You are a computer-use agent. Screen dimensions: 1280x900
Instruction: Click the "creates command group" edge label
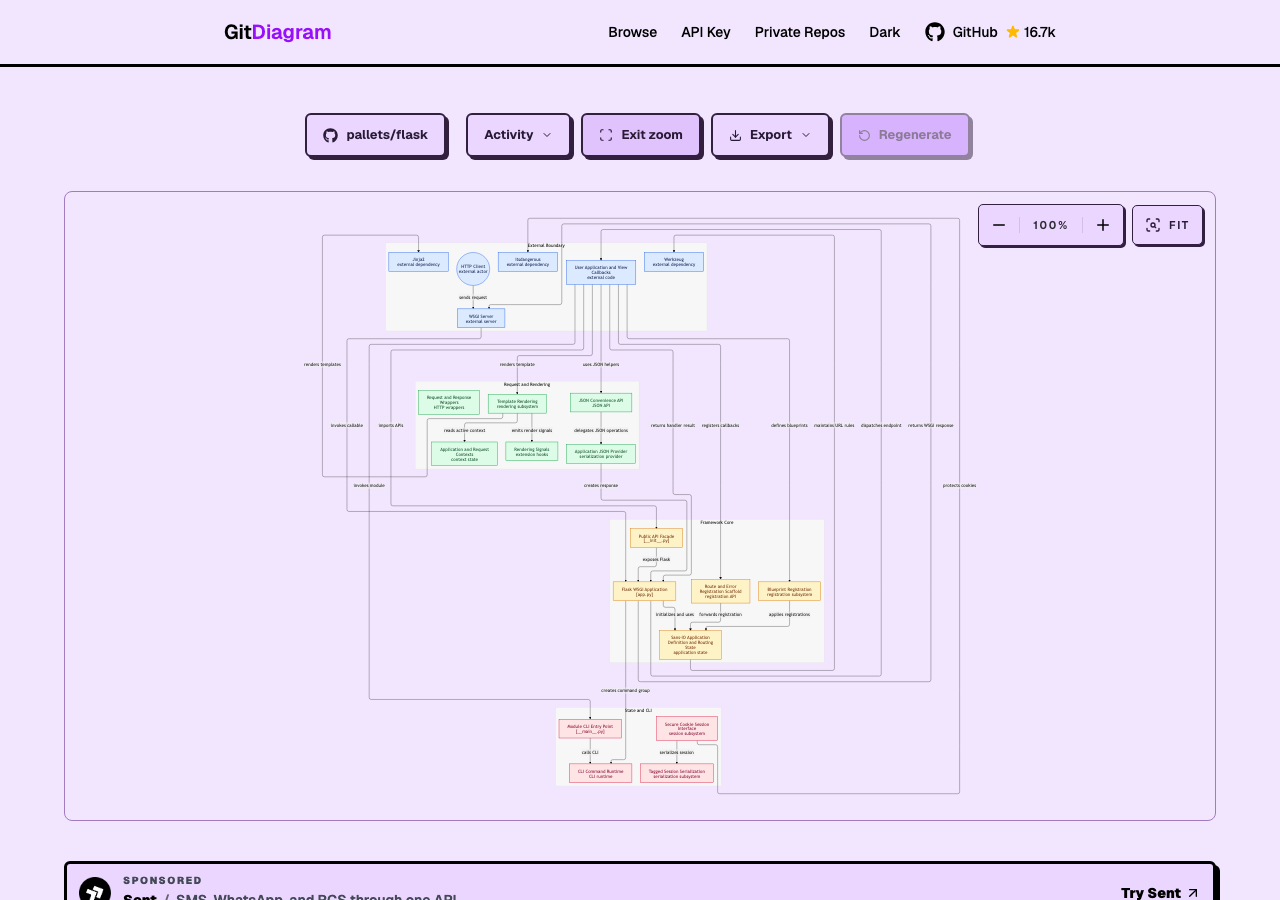pyautogui.click(x=625, y=690)
